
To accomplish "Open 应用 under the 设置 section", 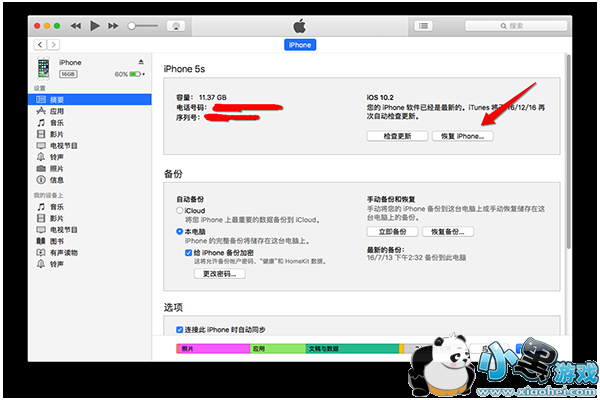I will click(90, 111).
